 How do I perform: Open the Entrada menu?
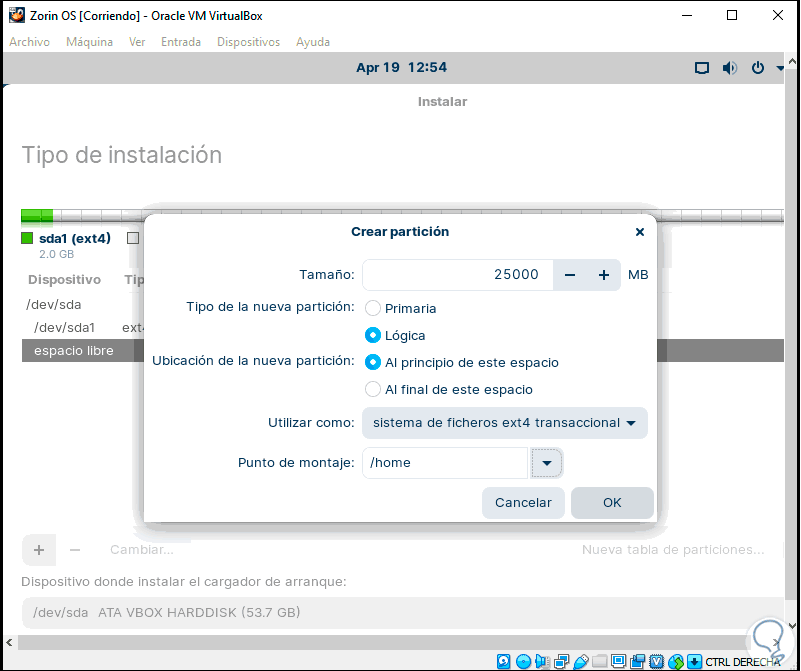tap(181, 42)
